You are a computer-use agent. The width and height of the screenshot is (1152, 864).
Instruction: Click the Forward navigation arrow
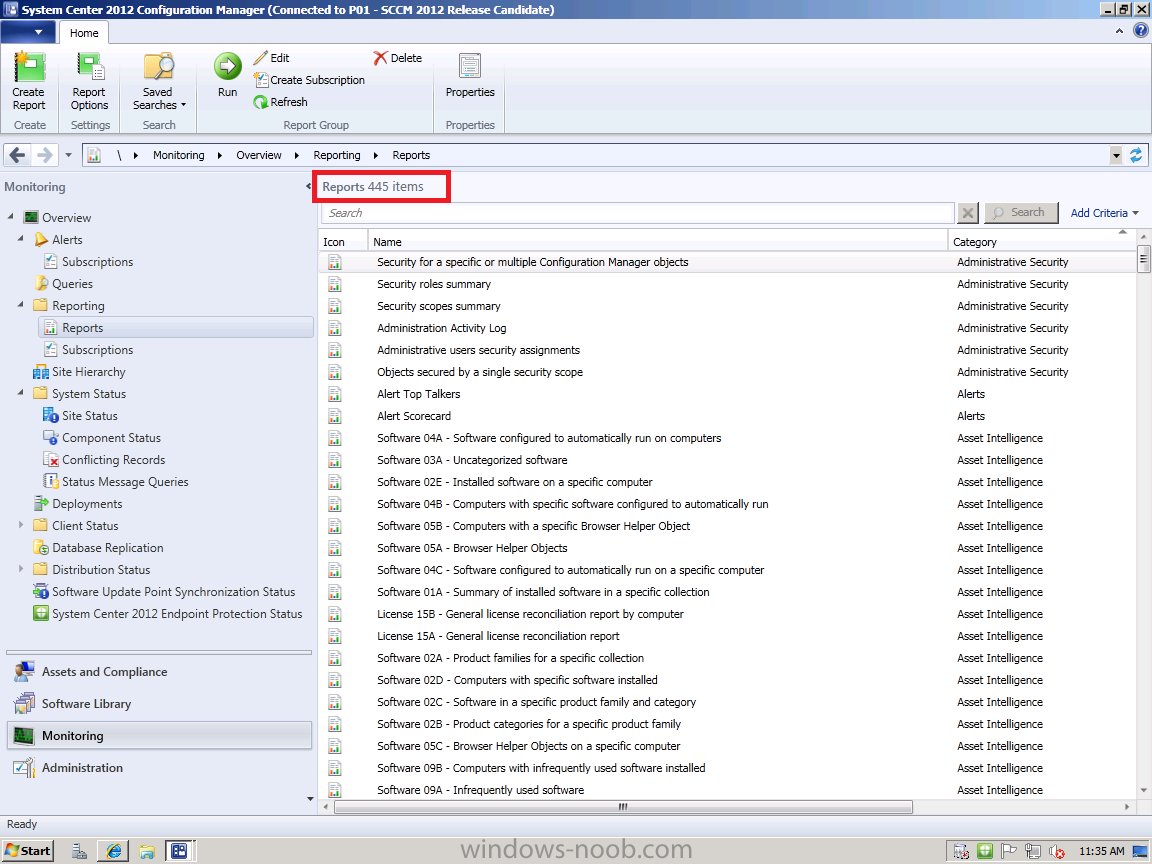click(45, 155)
